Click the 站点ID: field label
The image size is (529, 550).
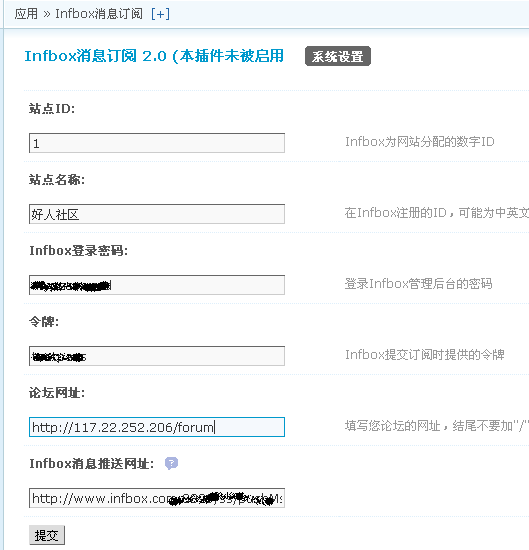coord(52,109)
